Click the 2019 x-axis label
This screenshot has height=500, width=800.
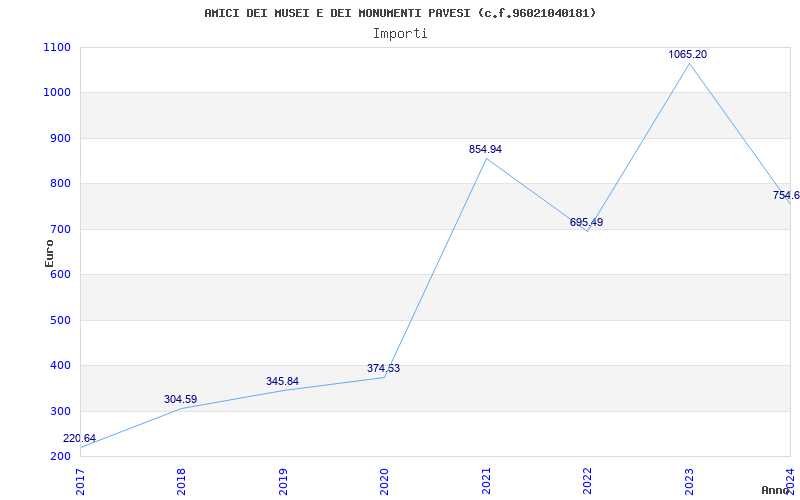pyautogui.click(x=283, y=482)
